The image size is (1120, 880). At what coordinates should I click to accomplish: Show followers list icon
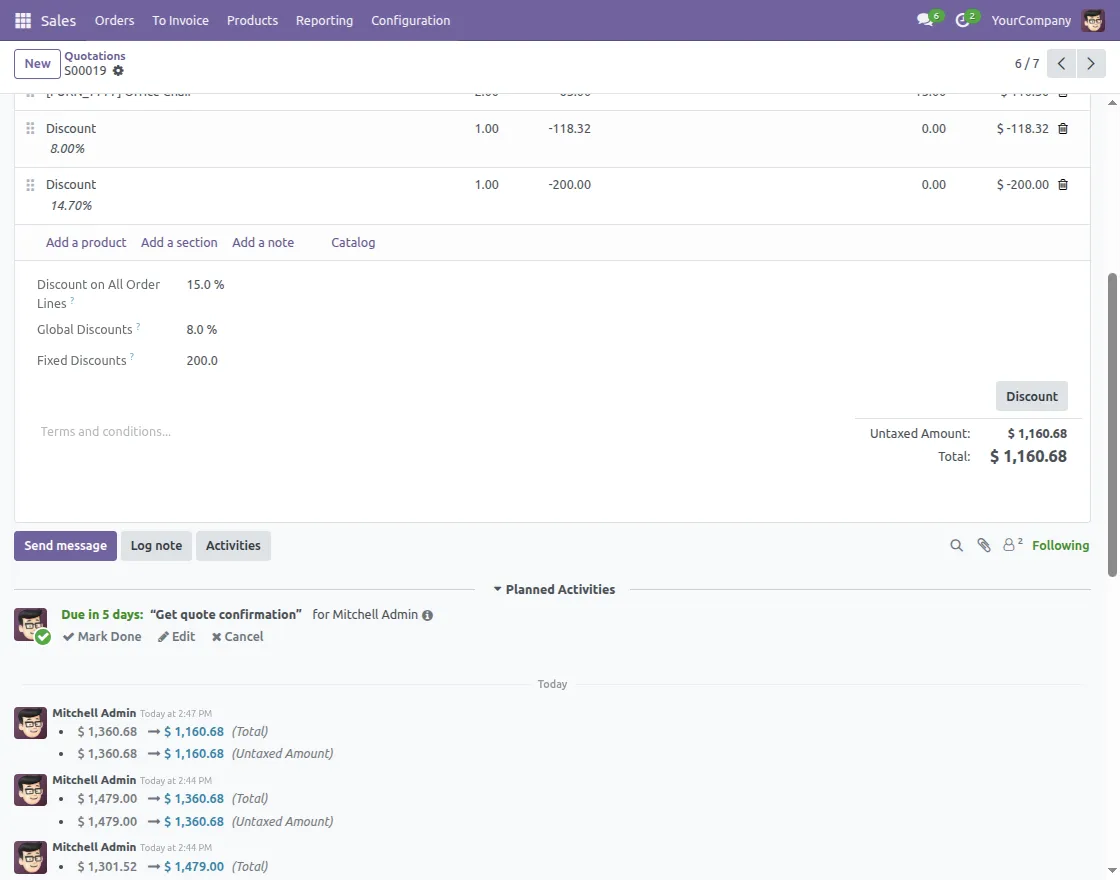[1012, 545]
